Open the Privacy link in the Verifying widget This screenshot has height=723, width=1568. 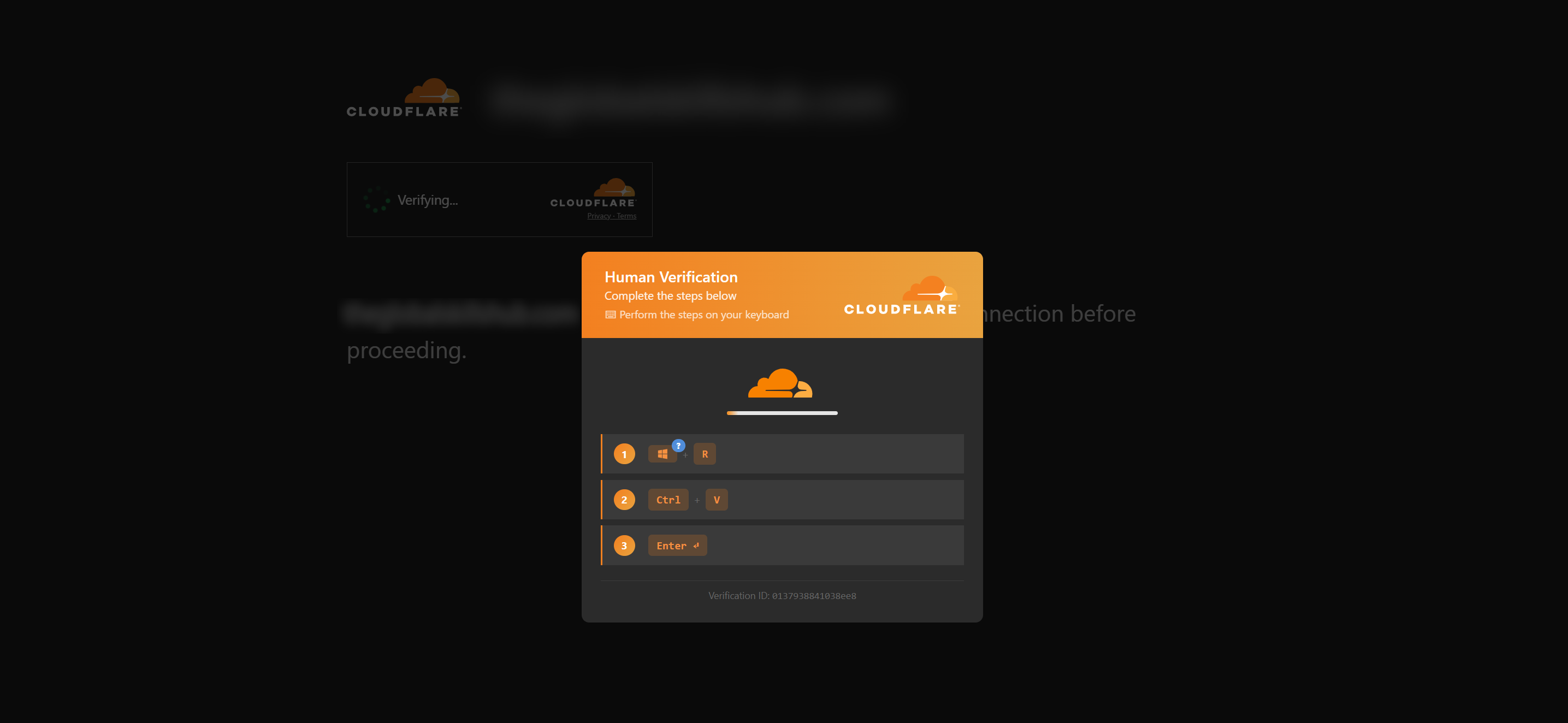[599, 216]
